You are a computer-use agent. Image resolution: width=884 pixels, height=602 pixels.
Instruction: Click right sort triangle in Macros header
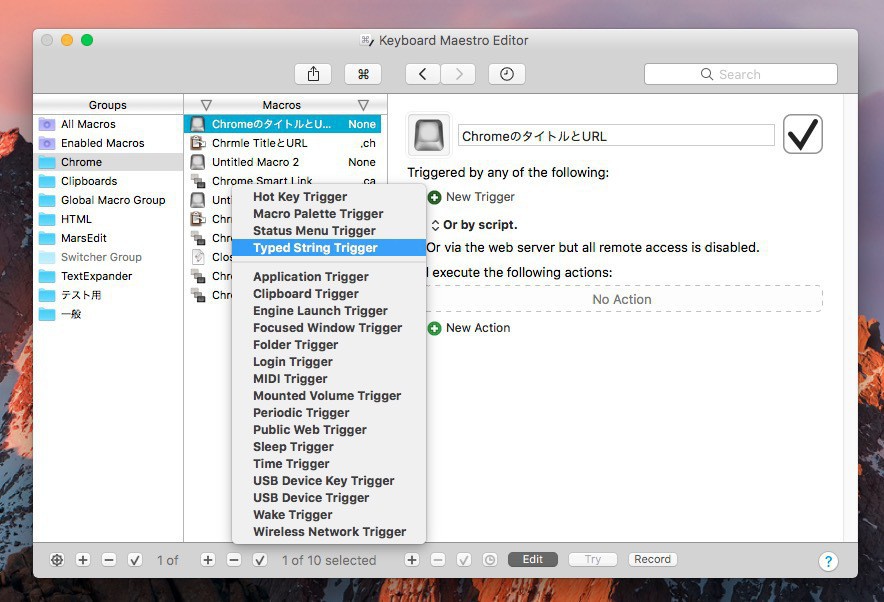363,105
